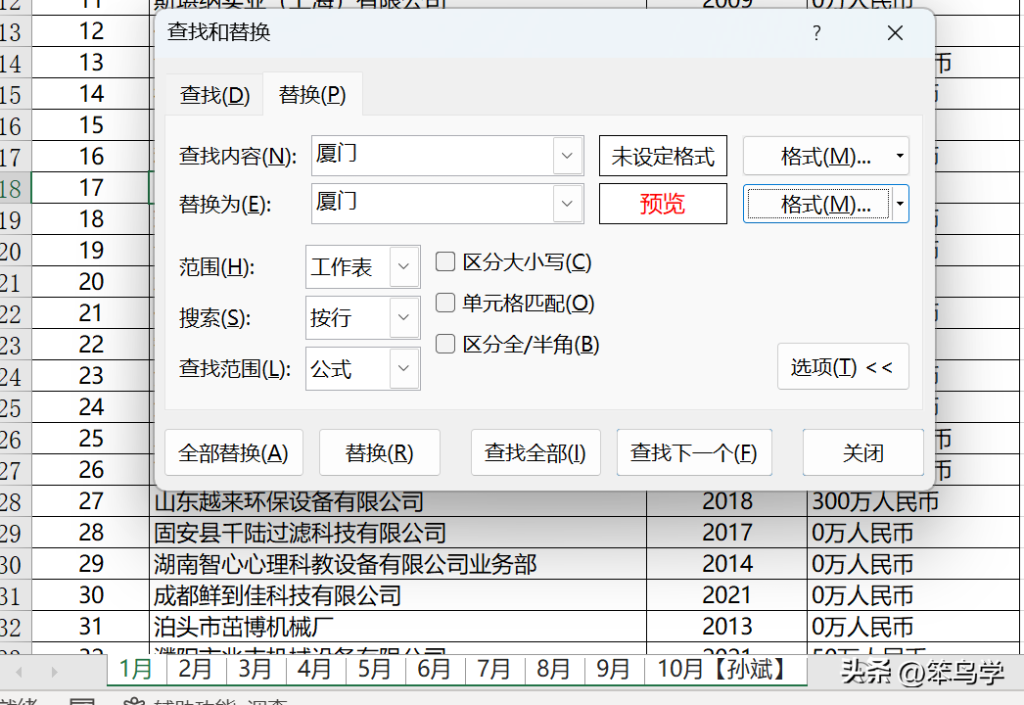Click the 查找内容 input field
The width and height of the screenshot is (1024, 705).
432,155
